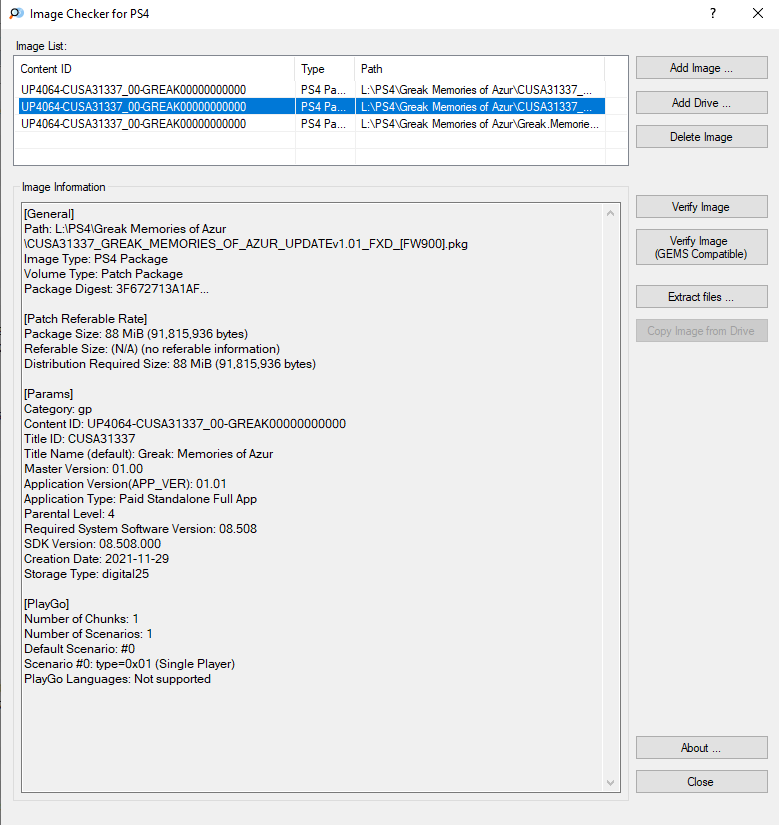The image size is (779, 825).
Task: Close the window with the title bar X
Action: pyautogui.click(x=758, y=13)
